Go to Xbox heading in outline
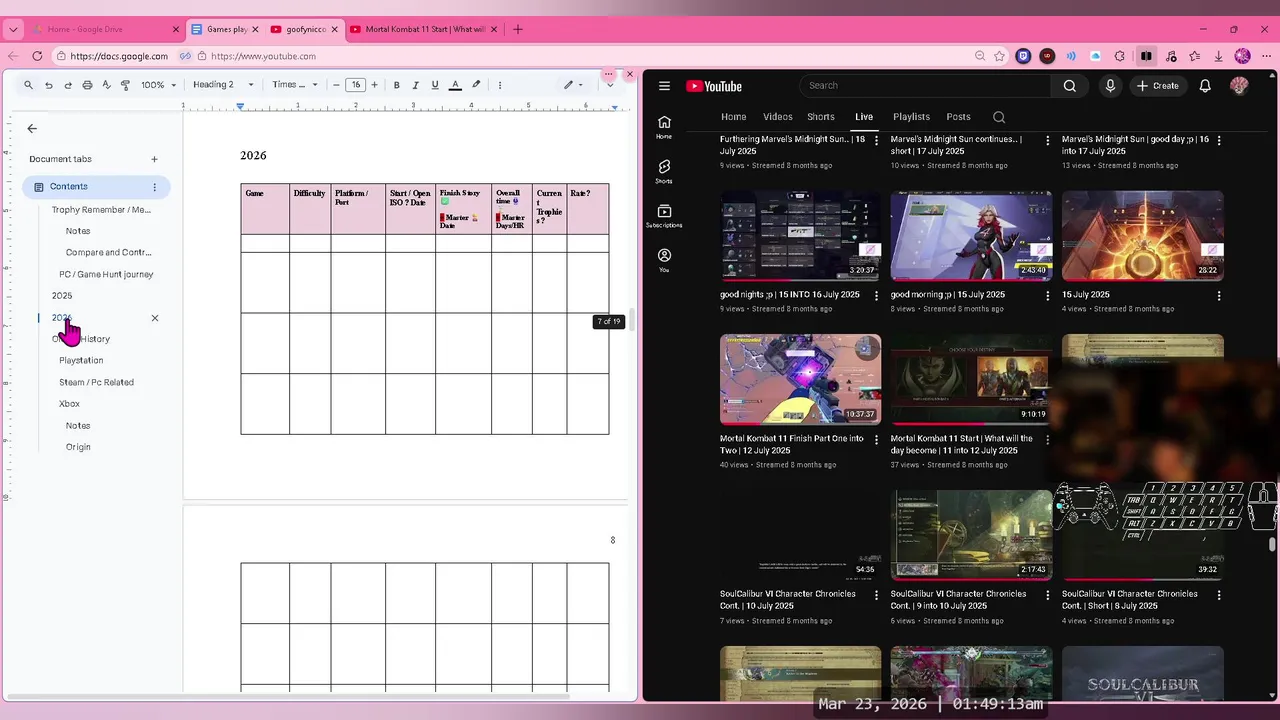The height and width of the screenshot is (720, 1280). point(69,404)
